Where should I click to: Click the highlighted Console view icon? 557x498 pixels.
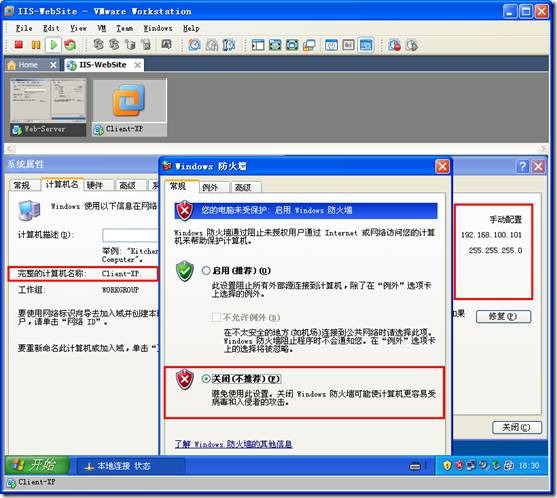click(366, 45)
